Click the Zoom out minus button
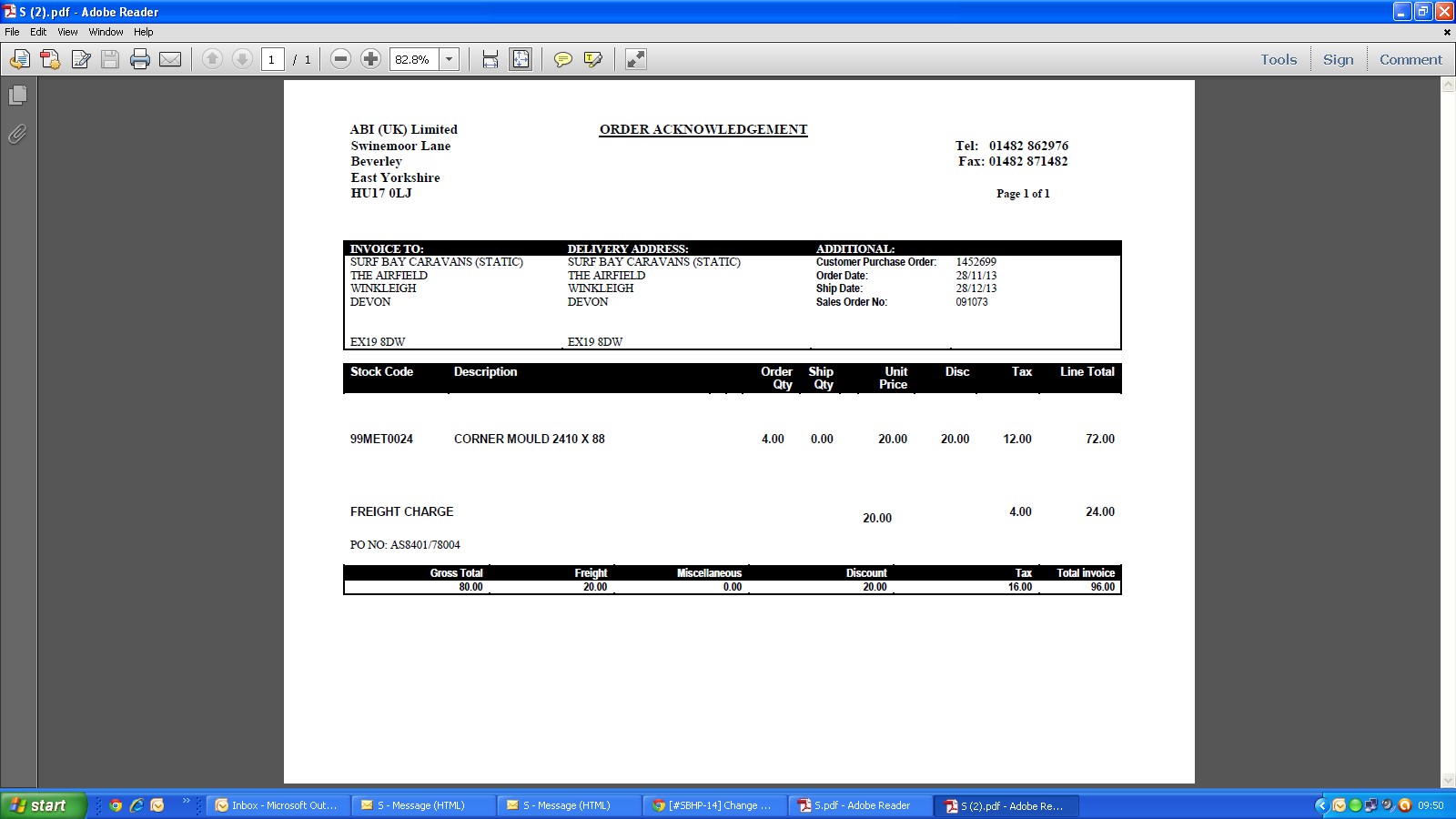Image resolution: width=1456 pixels, height=819 pixels. pos(340,60)
